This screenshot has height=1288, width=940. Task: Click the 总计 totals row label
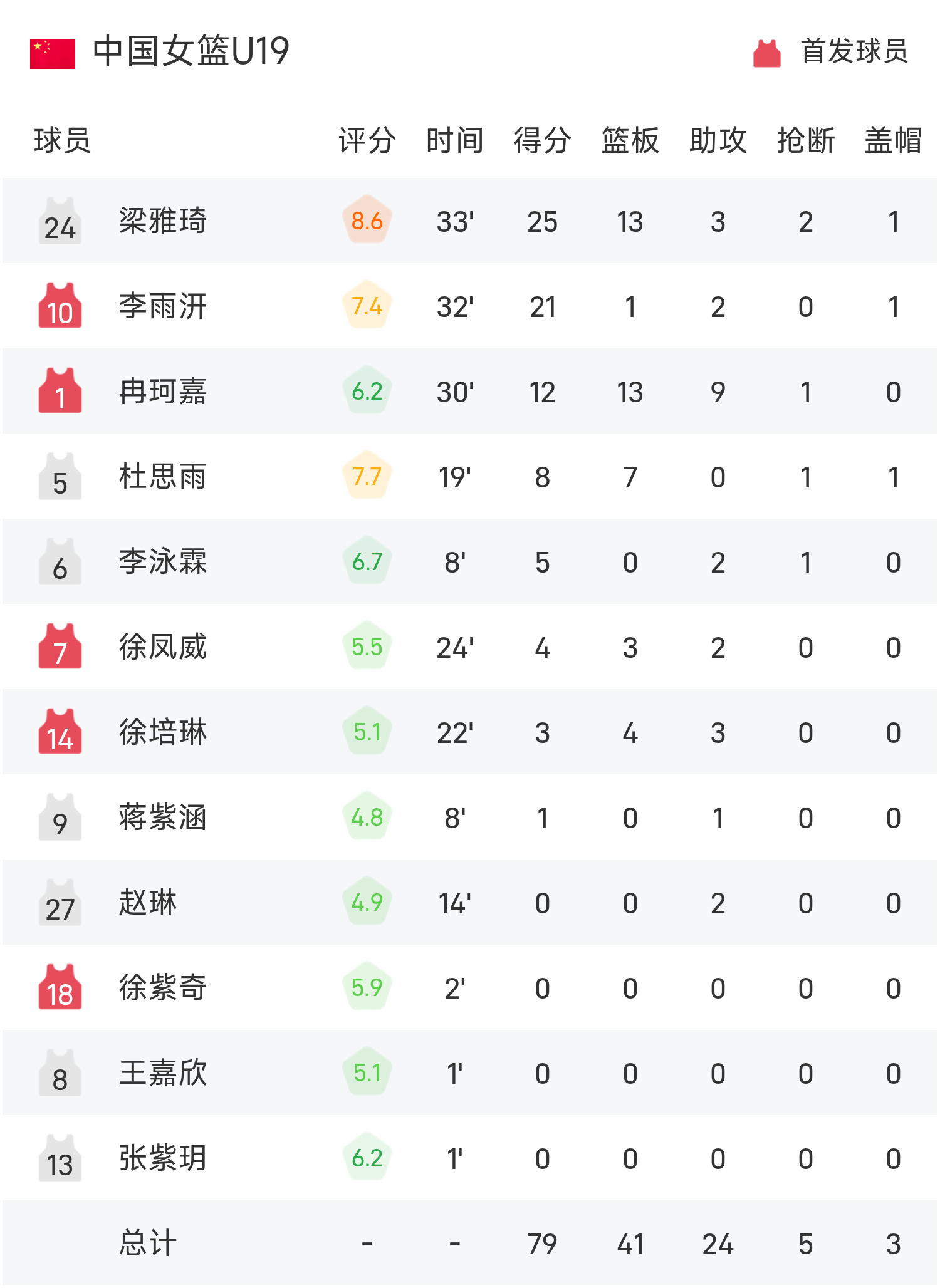[148, 1244]
